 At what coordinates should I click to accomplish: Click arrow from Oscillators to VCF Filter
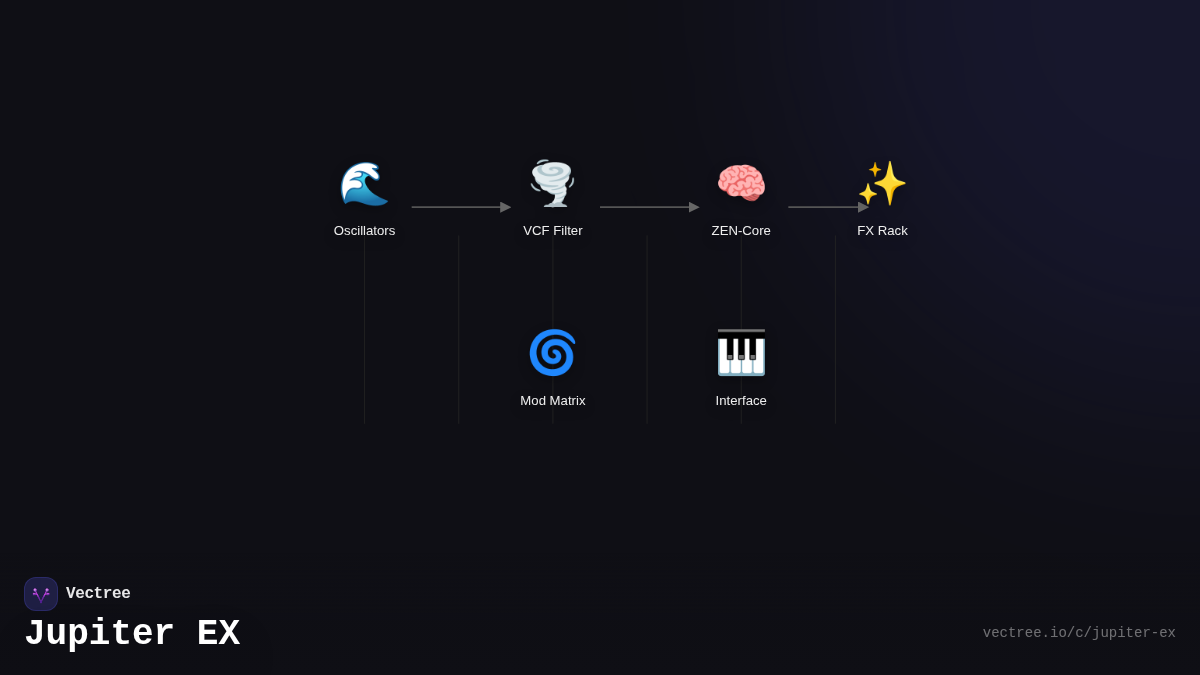[460, 207]
